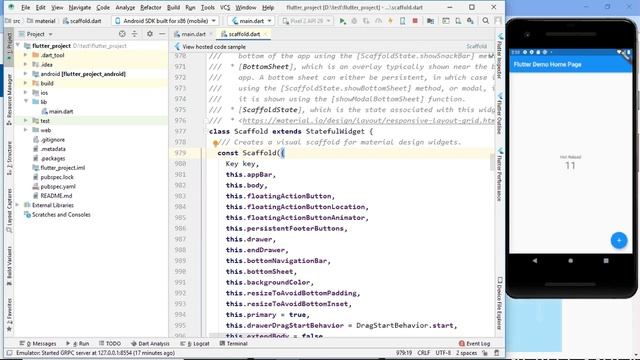Open the Refactor menu
The height and width of the screenshot is (360, 640).
tap(151, 7)
